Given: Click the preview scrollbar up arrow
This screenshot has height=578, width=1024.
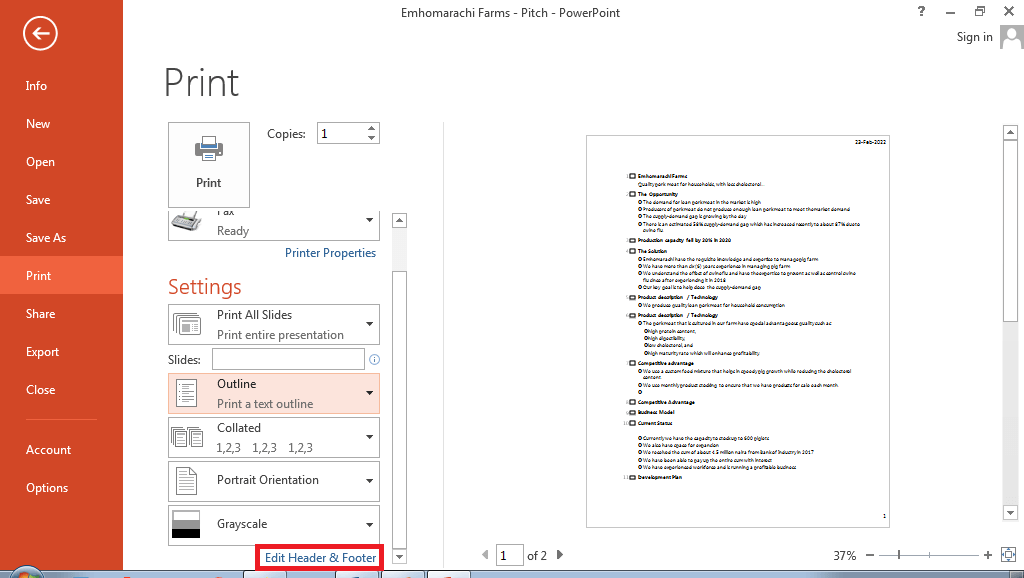Looking at the screenshot, I should [1010, 133].
